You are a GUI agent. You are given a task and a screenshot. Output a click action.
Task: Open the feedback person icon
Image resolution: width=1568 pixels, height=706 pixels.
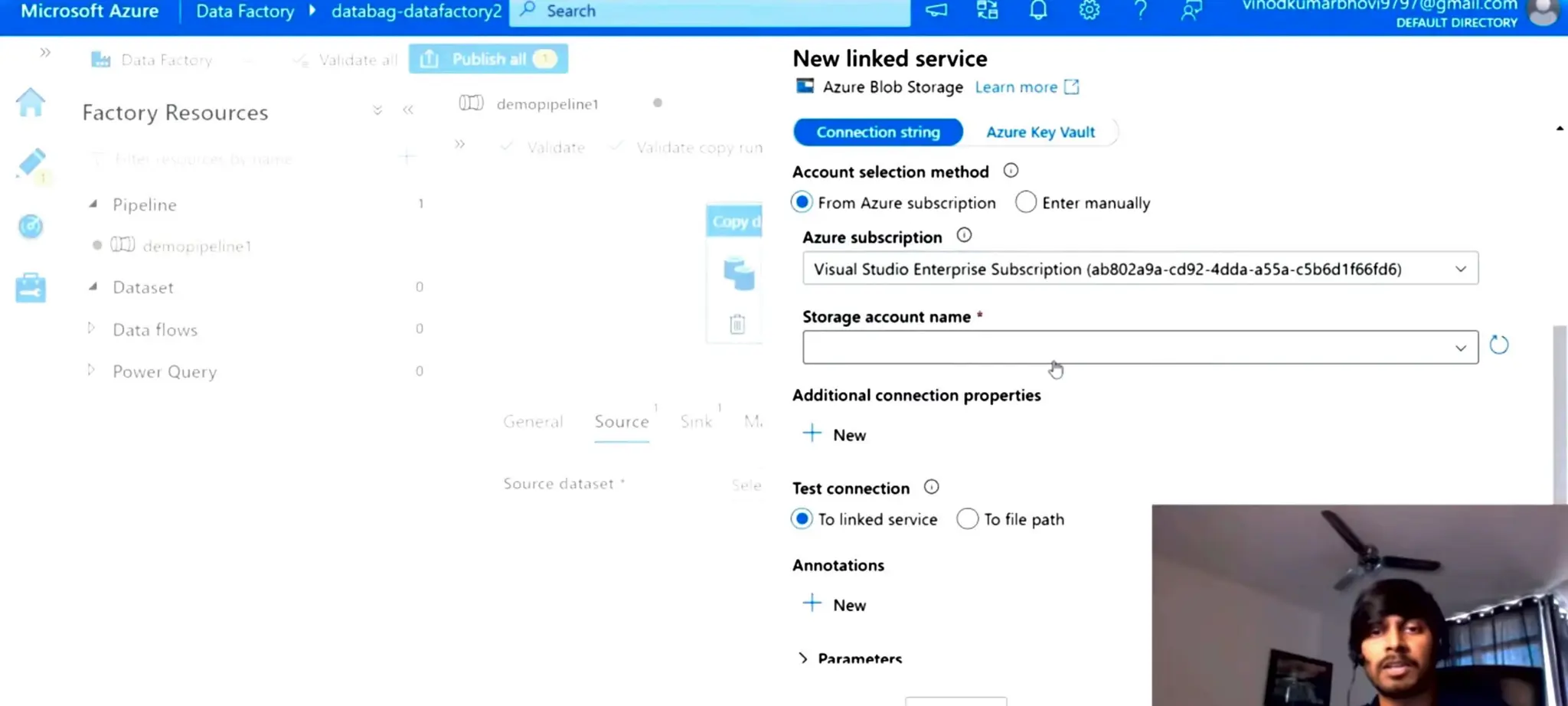(1191, 11)
